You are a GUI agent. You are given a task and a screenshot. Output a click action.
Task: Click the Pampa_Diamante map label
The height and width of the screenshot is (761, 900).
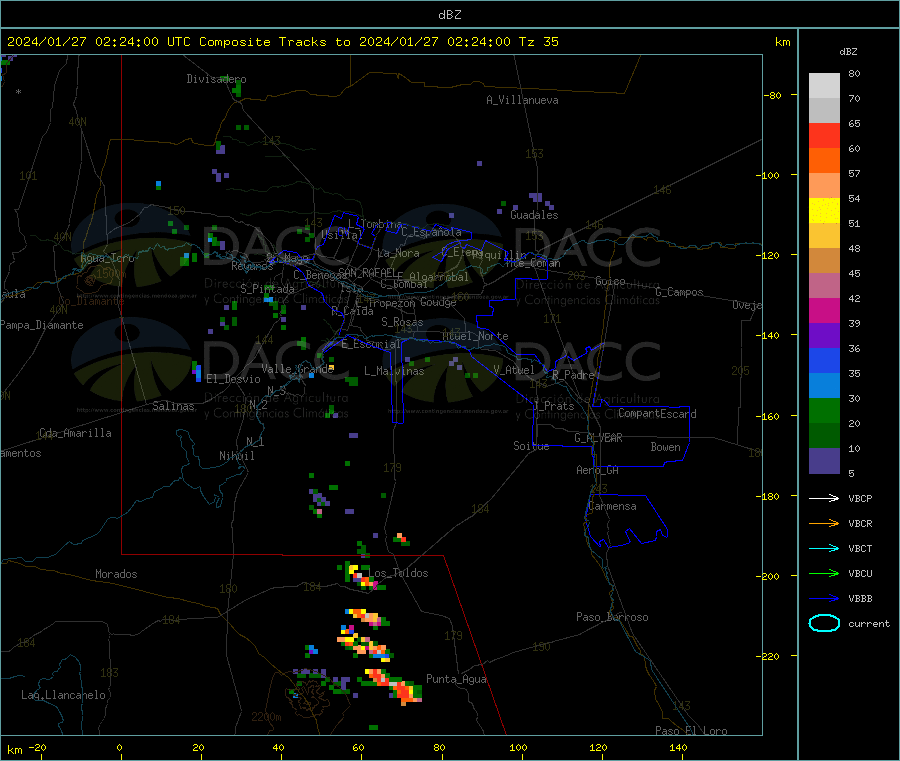point(41,325)
